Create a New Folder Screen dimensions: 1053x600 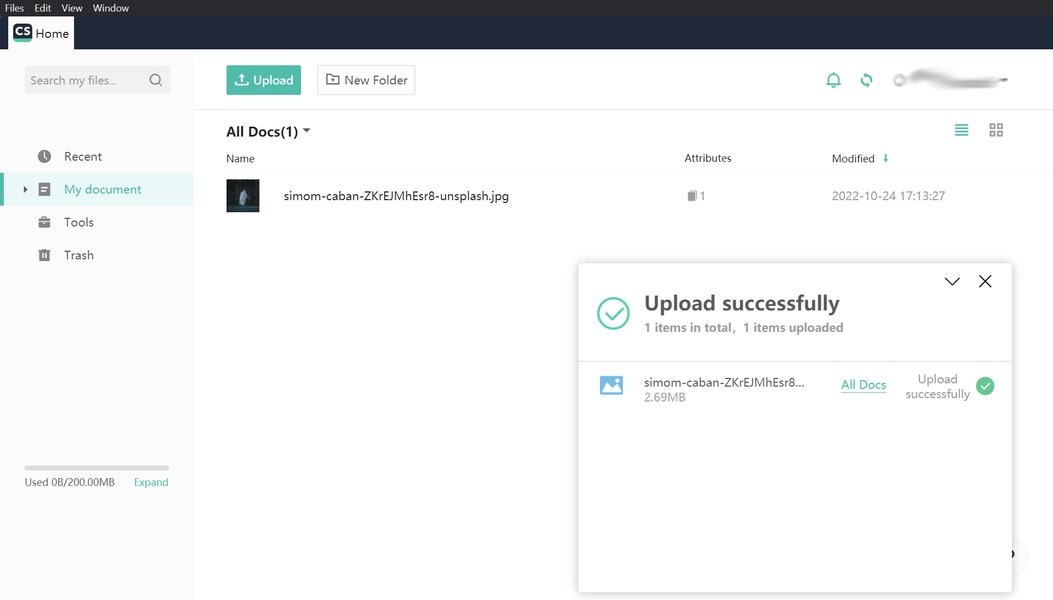tap(366, 80)
